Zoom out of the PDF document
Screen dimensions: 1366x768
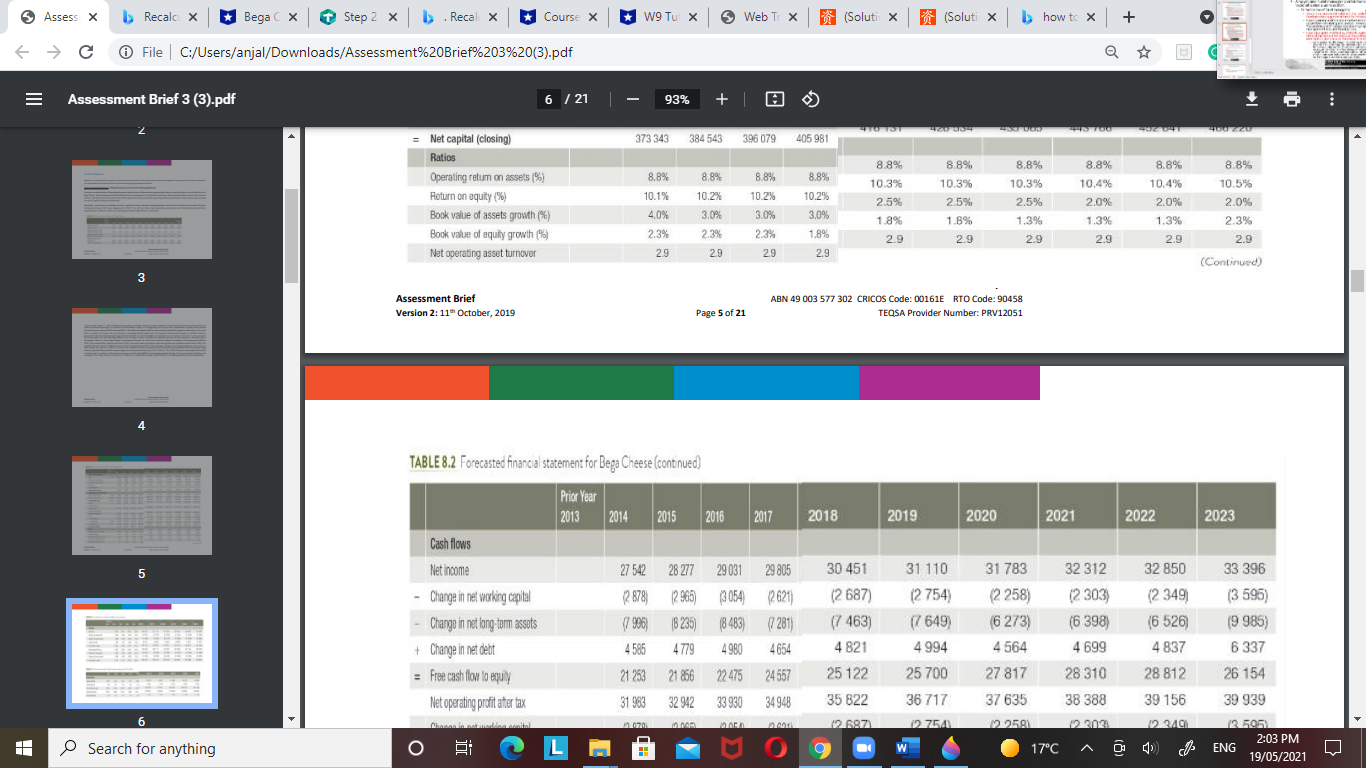click(x=632, y=99)
